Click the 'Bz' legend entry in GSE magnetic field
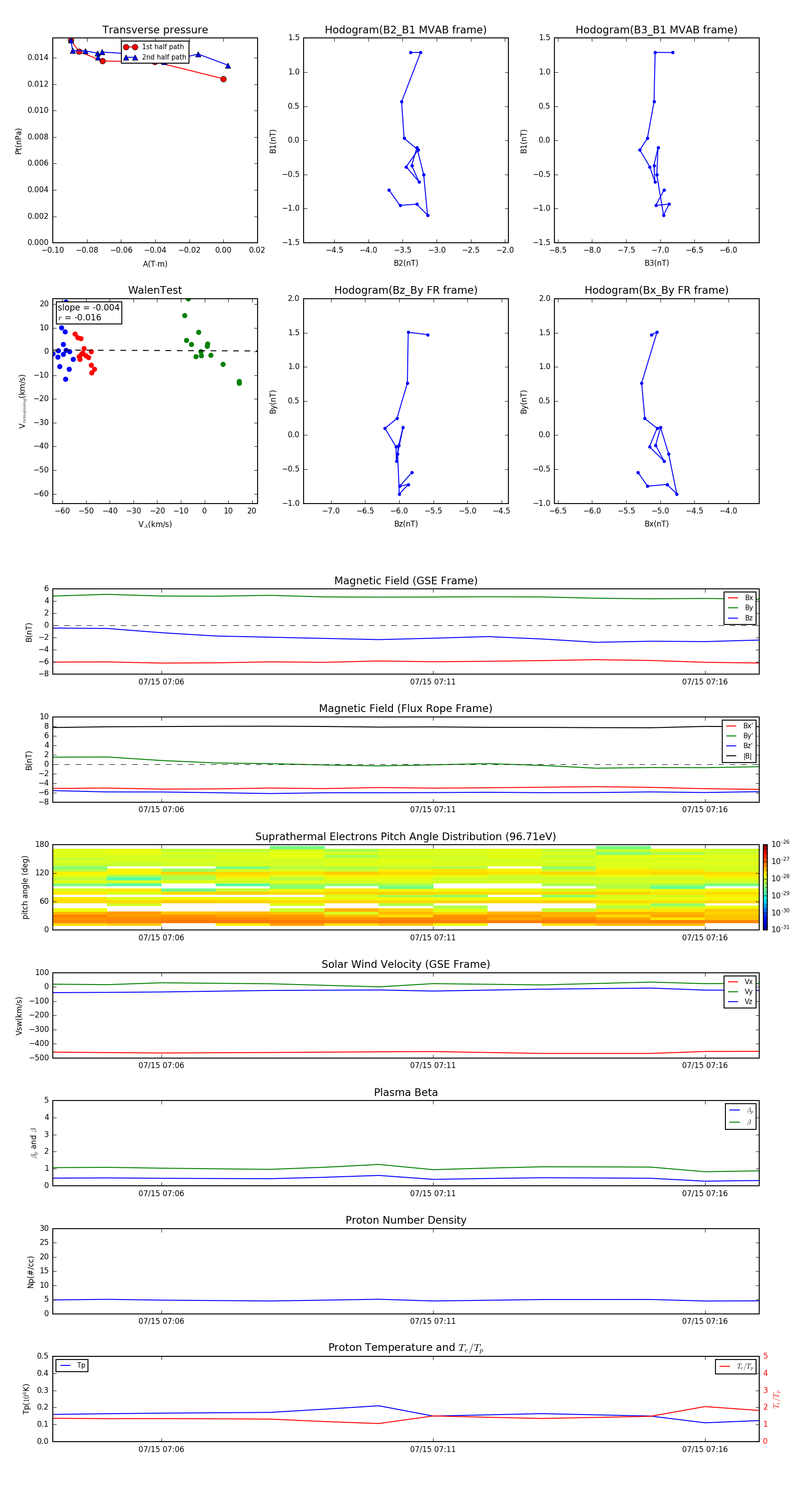The height and width of the screenshot is (1489, 812). [x=740, y=618]
